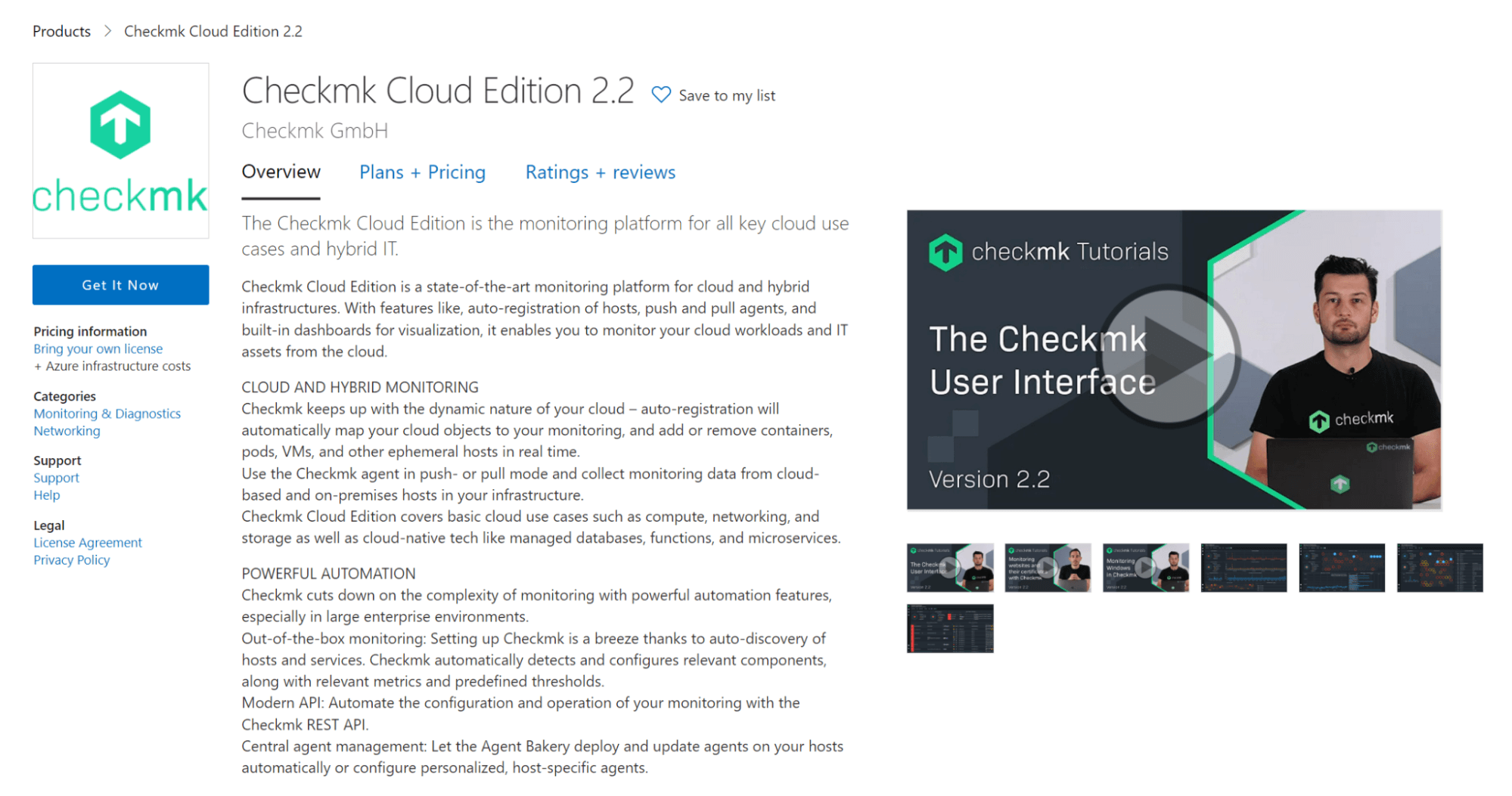Select the User Interface video thumbnail
Viewport: 1512px width, 796px height.
(950, 568)
